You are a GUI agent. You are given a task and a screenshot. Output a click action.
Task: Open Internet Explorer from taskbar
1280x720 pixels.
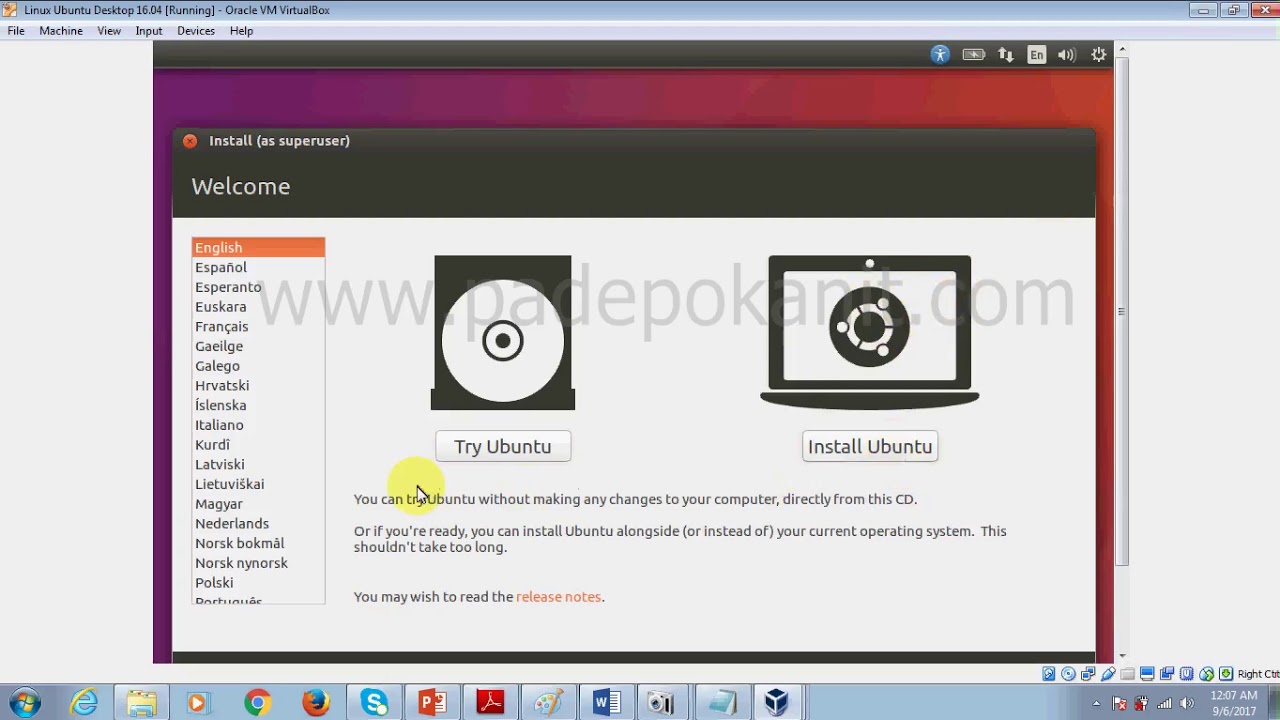pyautogui.click(x=84, y=703)
